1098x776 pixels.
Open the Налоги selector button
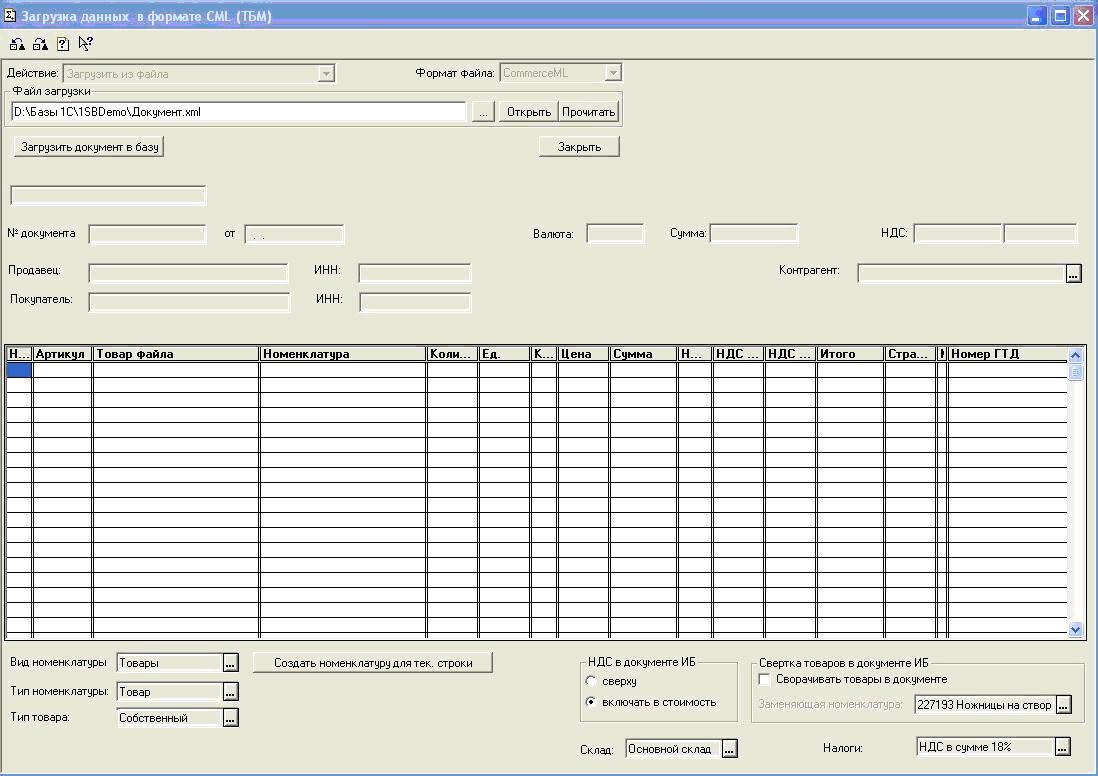tap(1062, 747)
